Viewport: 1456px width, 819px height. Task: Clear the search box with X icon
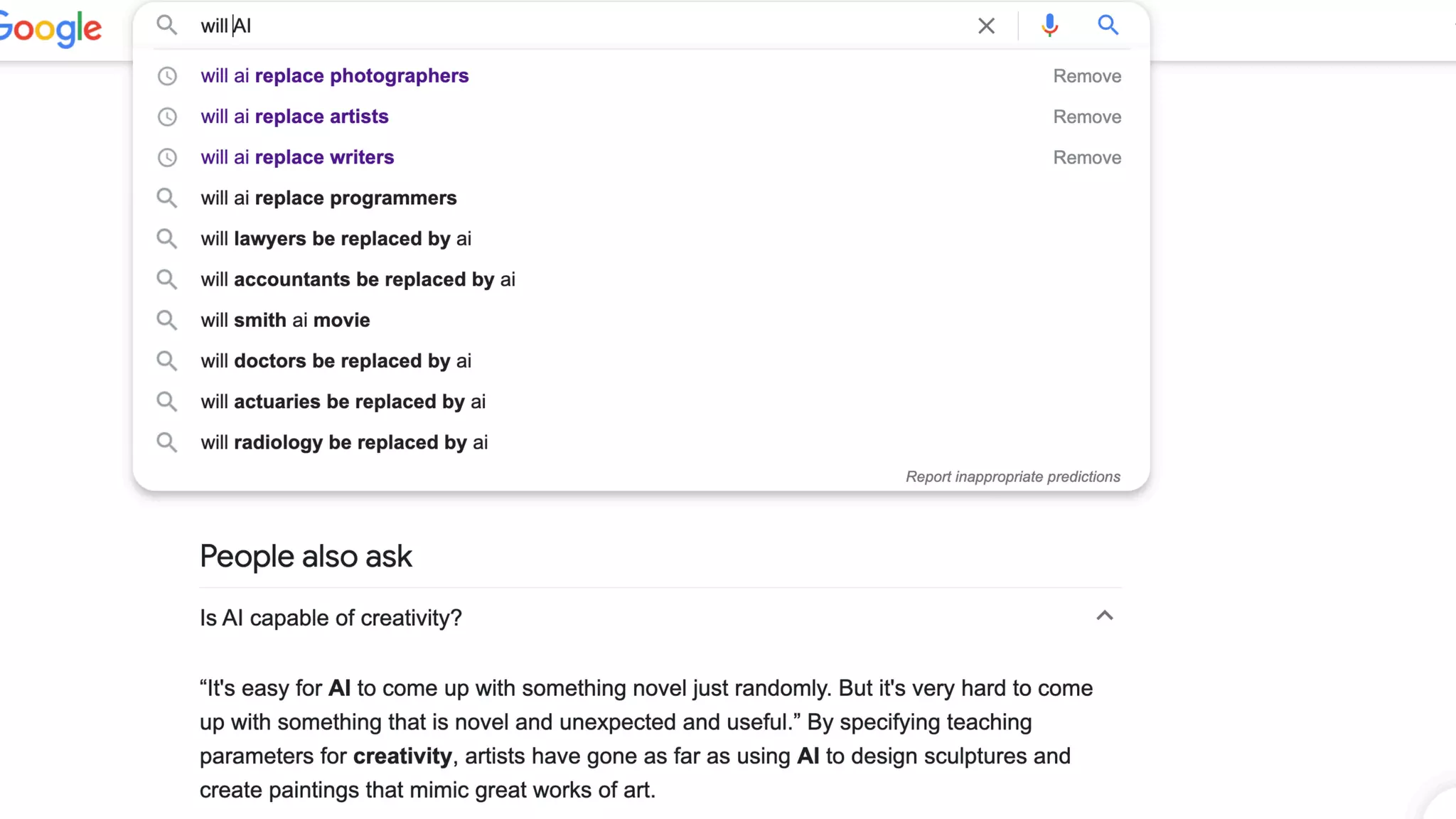click(x=986, y=26)
